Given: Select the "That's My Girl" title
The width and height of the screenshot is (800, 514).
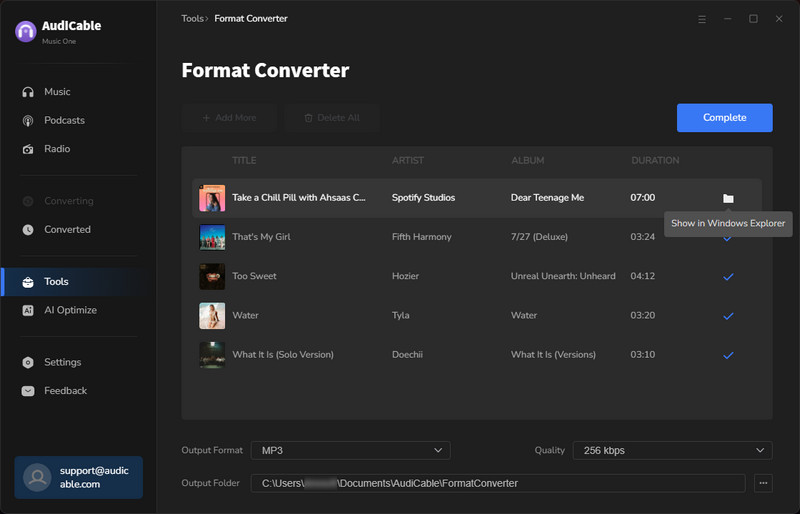Looking at the screenshot, I should [261, 237].
